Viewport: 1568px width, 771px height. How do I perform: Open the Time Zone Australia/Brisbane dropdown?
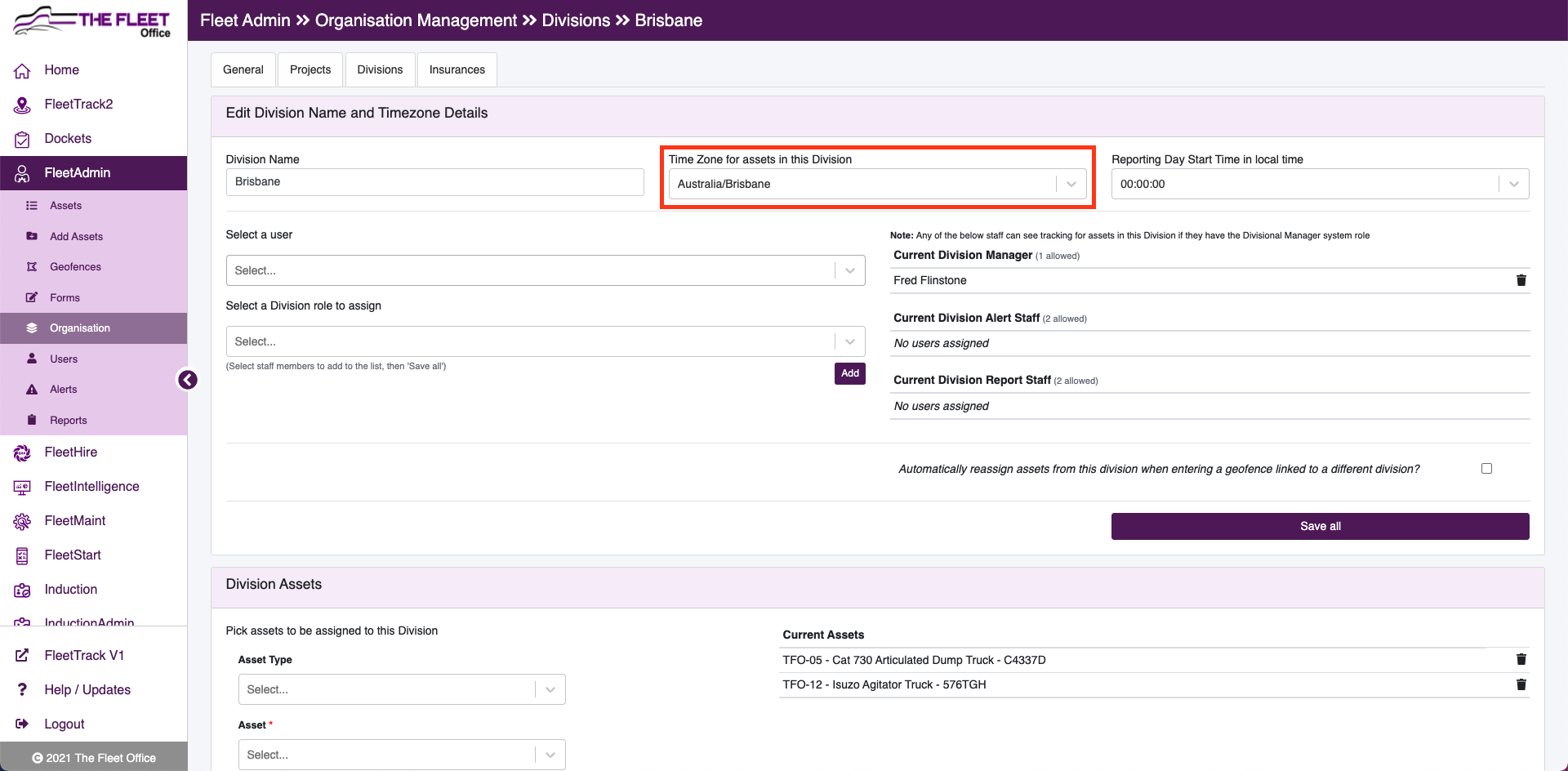877,184
